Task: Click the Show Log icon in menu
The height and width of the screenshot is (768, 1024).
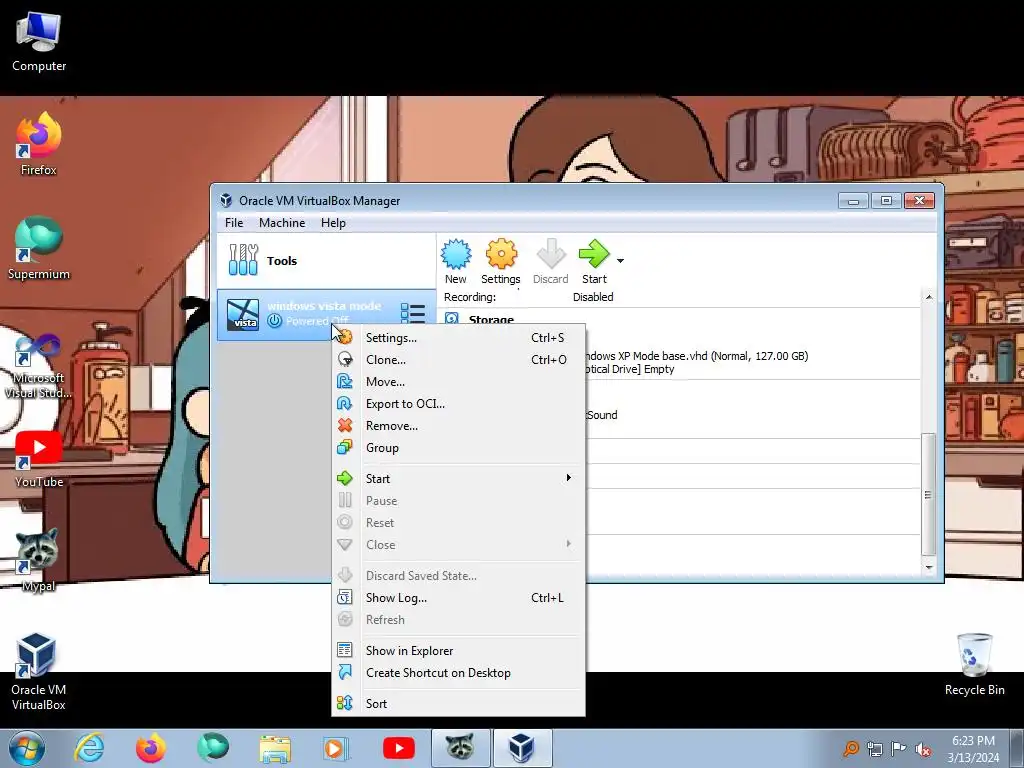Action: pyautogui.click(x=345, y=598)
